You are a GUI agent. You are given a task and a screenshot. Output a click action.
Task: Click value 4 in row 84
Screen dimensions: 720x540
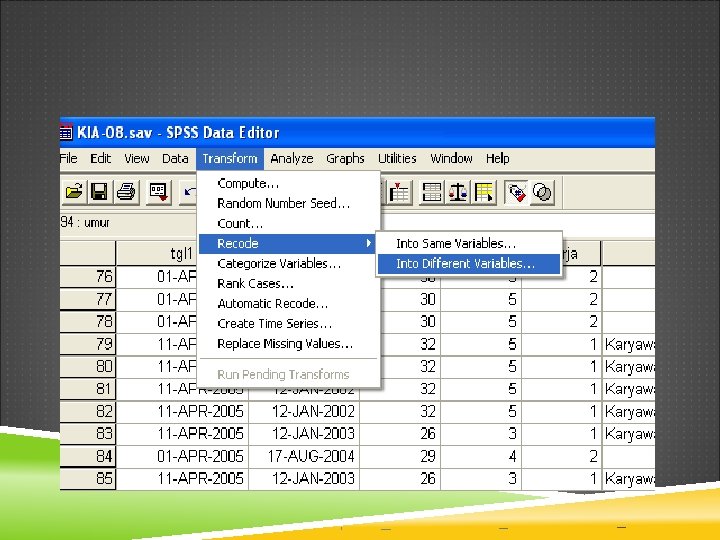tap(481, 456)
